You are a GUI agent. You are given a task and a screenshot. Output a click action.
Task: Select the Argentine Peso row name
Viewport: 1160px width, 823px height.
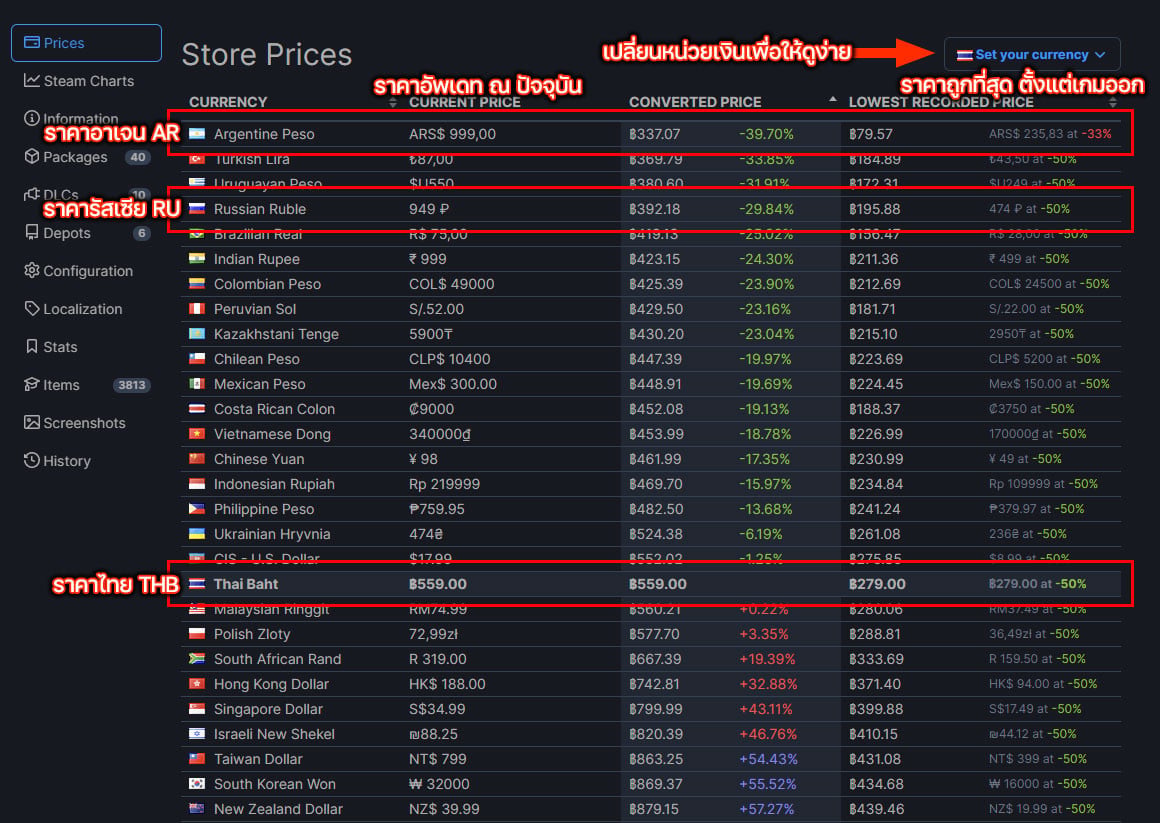pos(264,134)
